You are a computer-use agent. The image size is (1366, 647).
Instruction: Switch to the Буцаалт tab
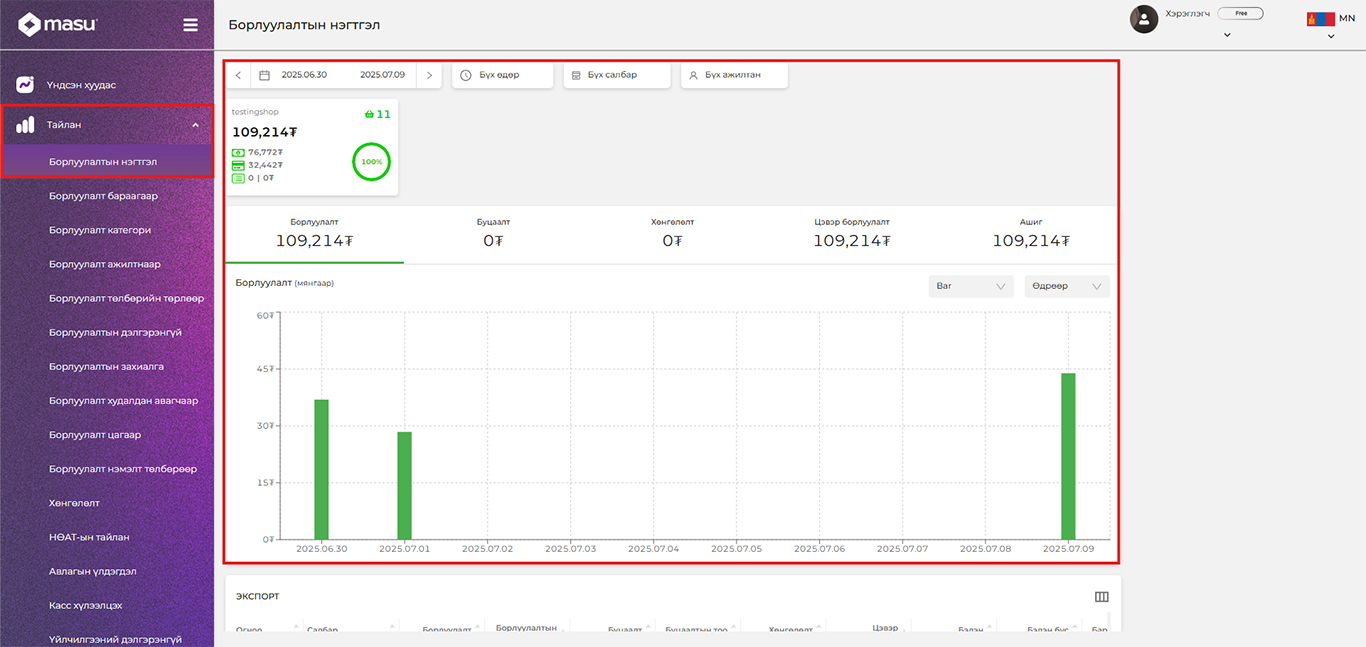[x=493, y=234]
